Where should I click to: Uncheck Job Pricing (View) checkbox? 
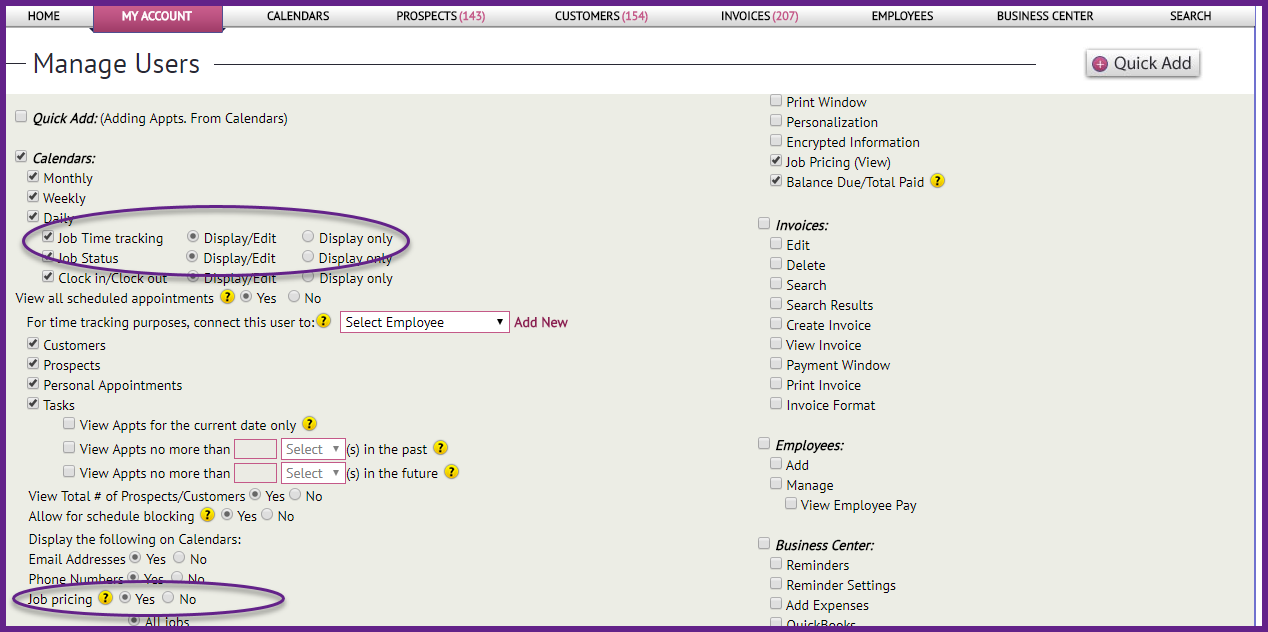coord(776,161)
